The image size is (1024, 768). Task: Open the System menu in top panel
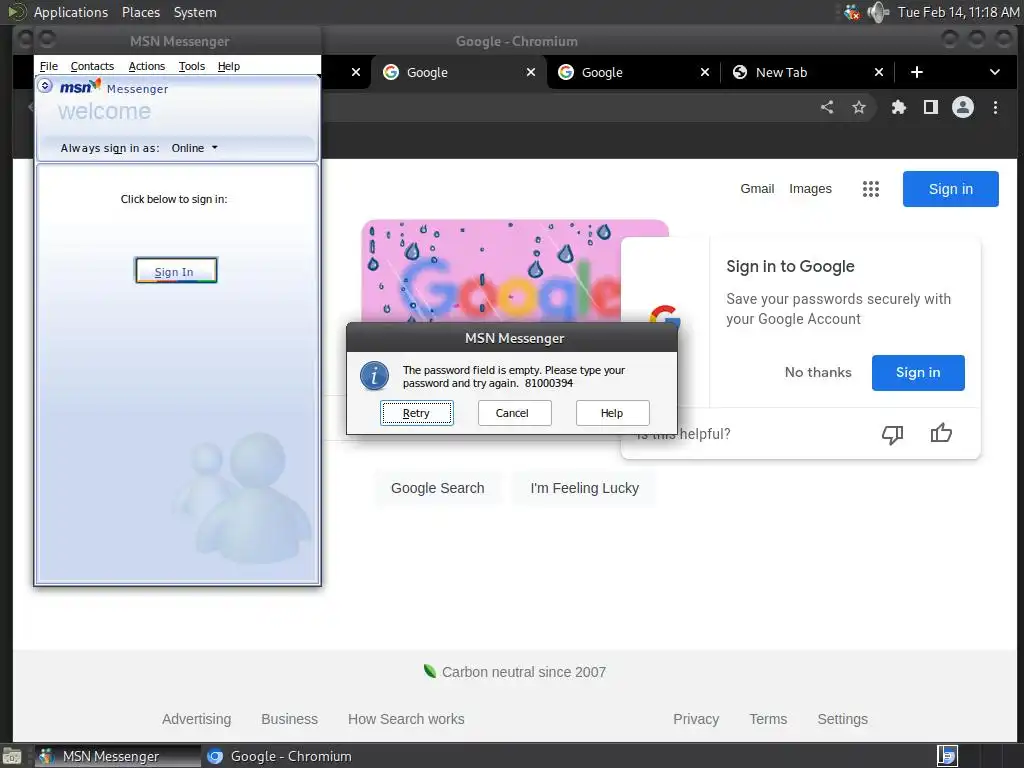tap(195, 12)
